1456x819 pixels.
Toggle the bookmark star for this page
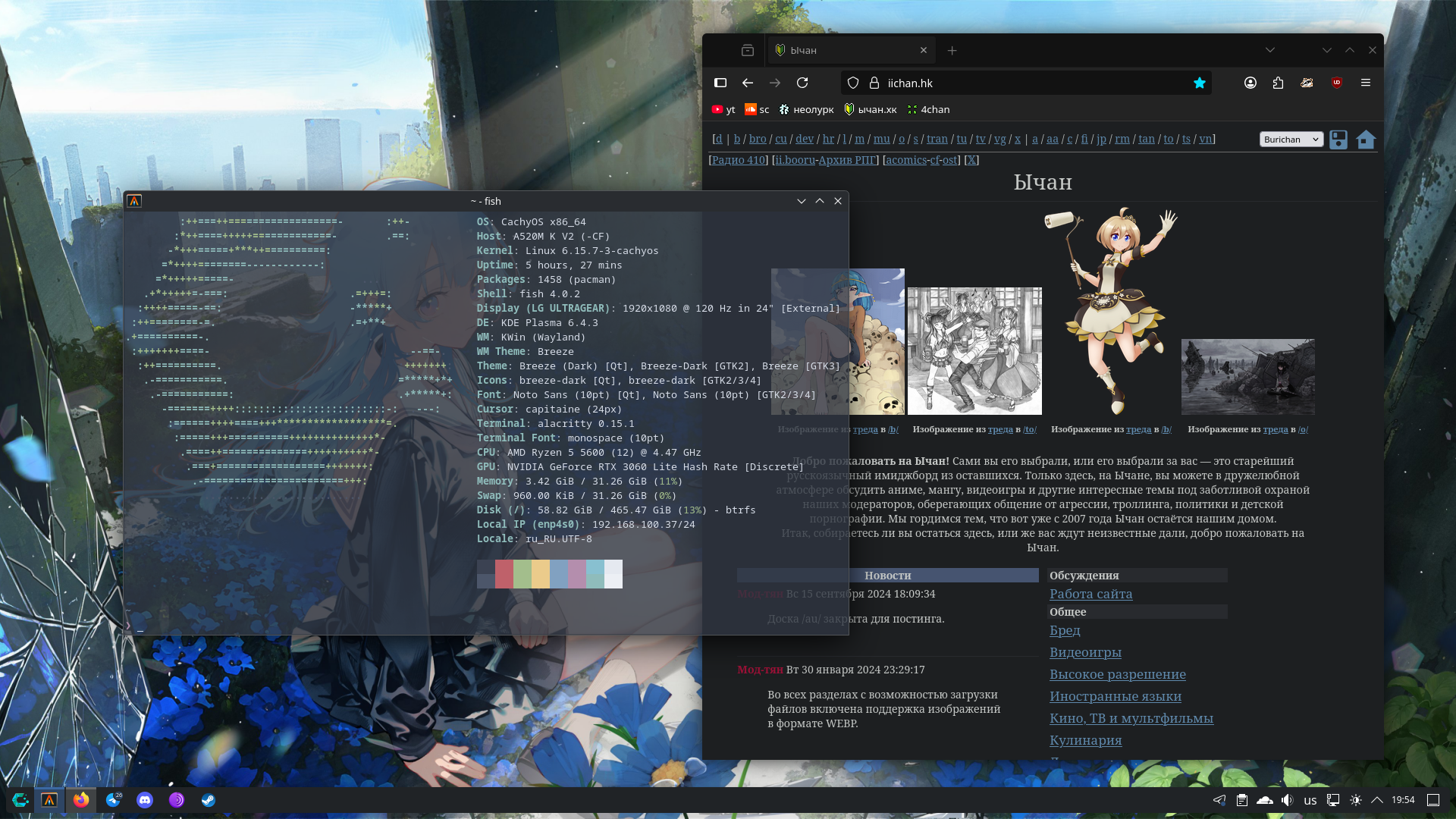coord(1200,83)
